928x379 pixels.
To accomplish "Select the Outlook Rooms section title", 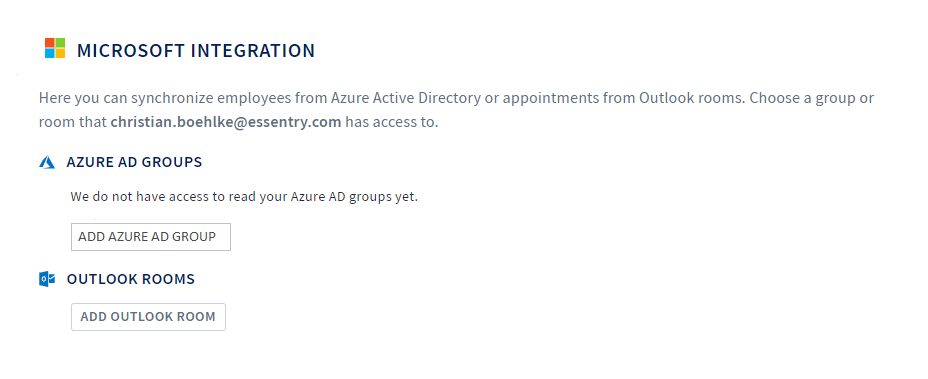I will tap(131, 279).
